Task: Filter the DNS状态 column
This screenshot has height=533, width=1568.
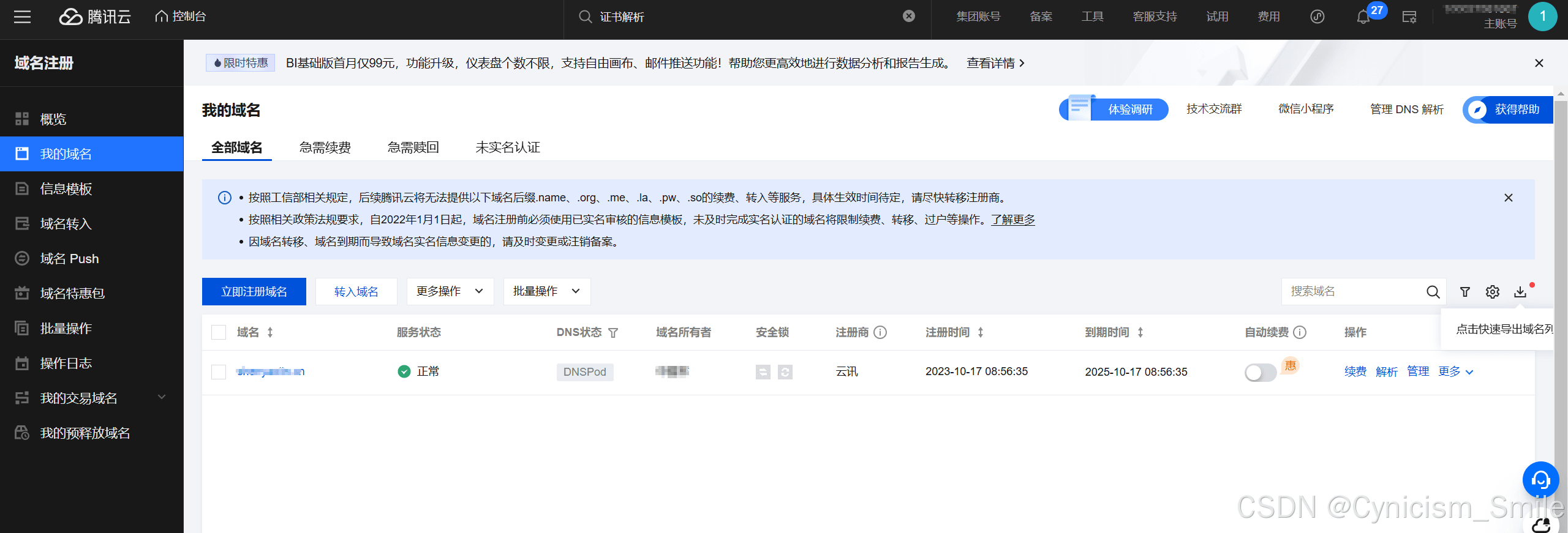Action: pyautogui.click(x=613, y=333)
